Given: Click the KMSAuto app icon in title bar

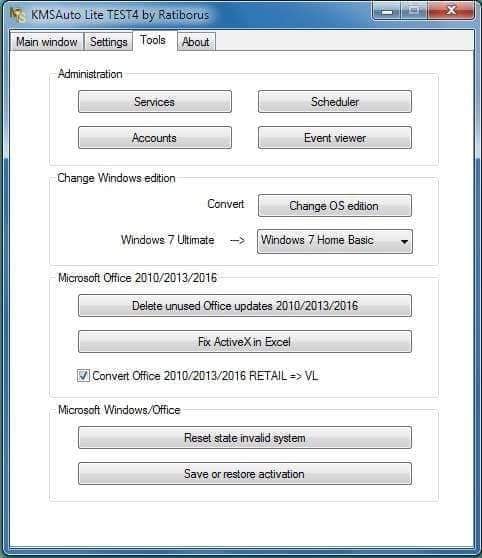Looking at the screenshot, I should click(x=17, y=15).
